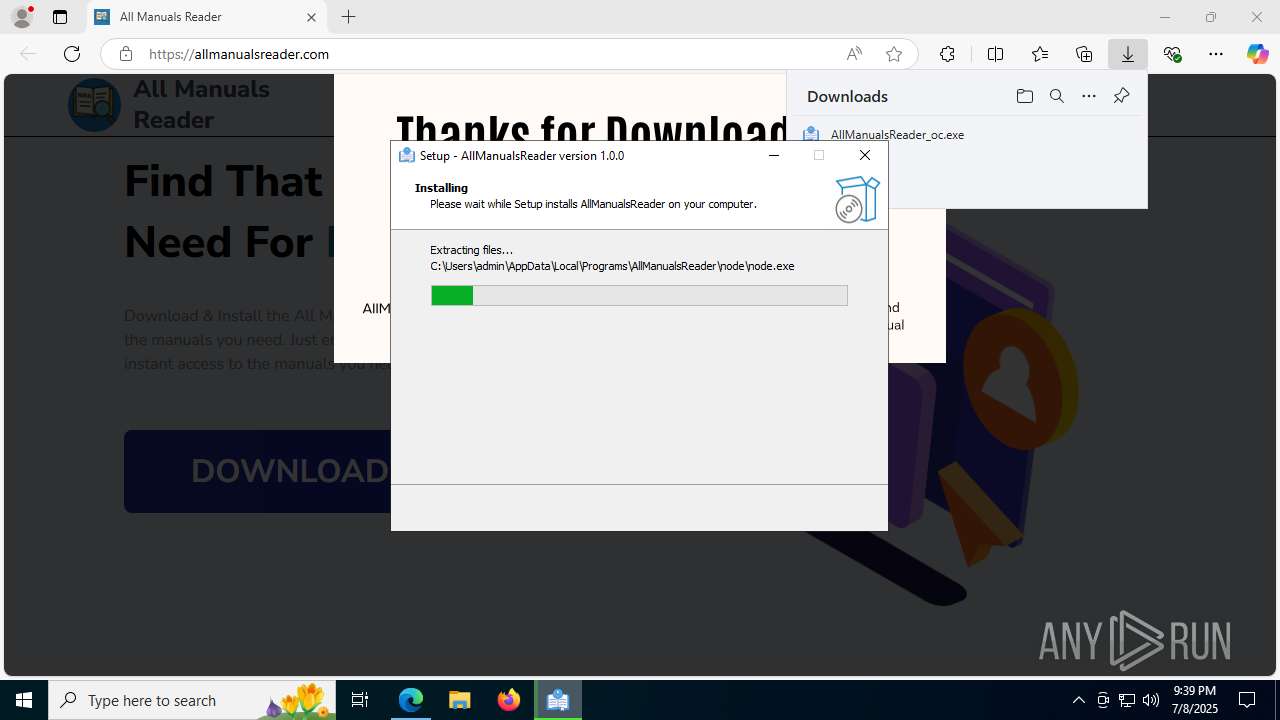
Task: Open the Windows Start menu
Action: click(24, 700)
